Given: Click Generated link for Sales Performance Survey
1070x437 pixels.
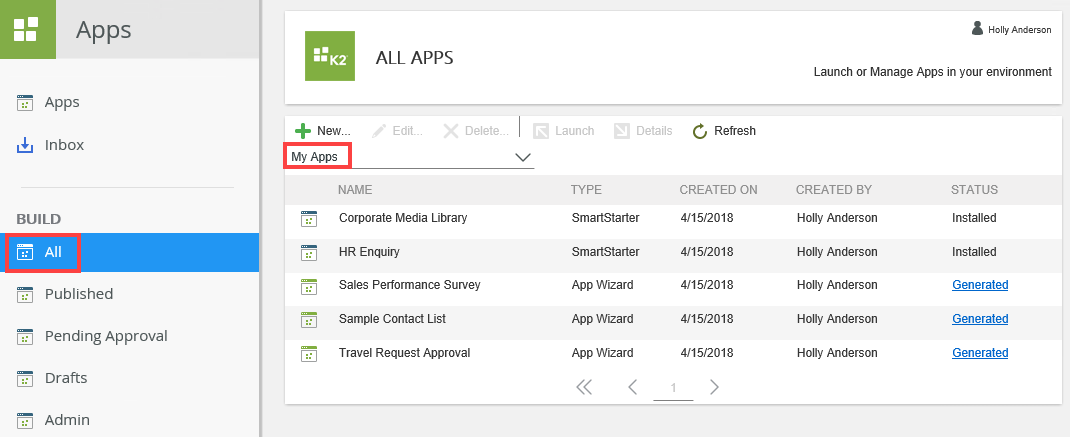Looking at the screenshot, I should click(x=979, y=285).
